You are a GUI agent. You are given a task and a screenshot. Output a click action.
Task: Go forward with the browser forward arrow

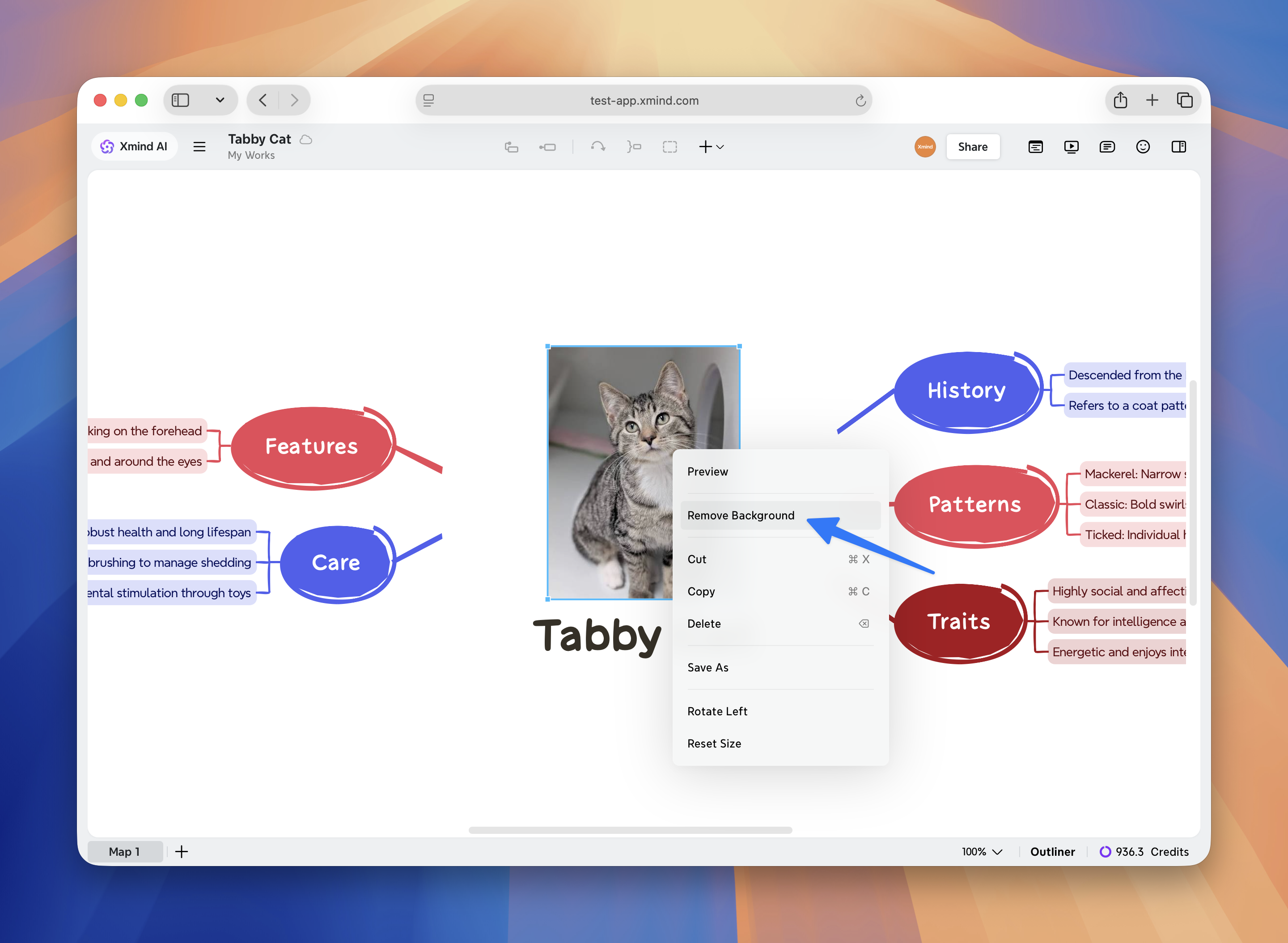coord(294,101)
